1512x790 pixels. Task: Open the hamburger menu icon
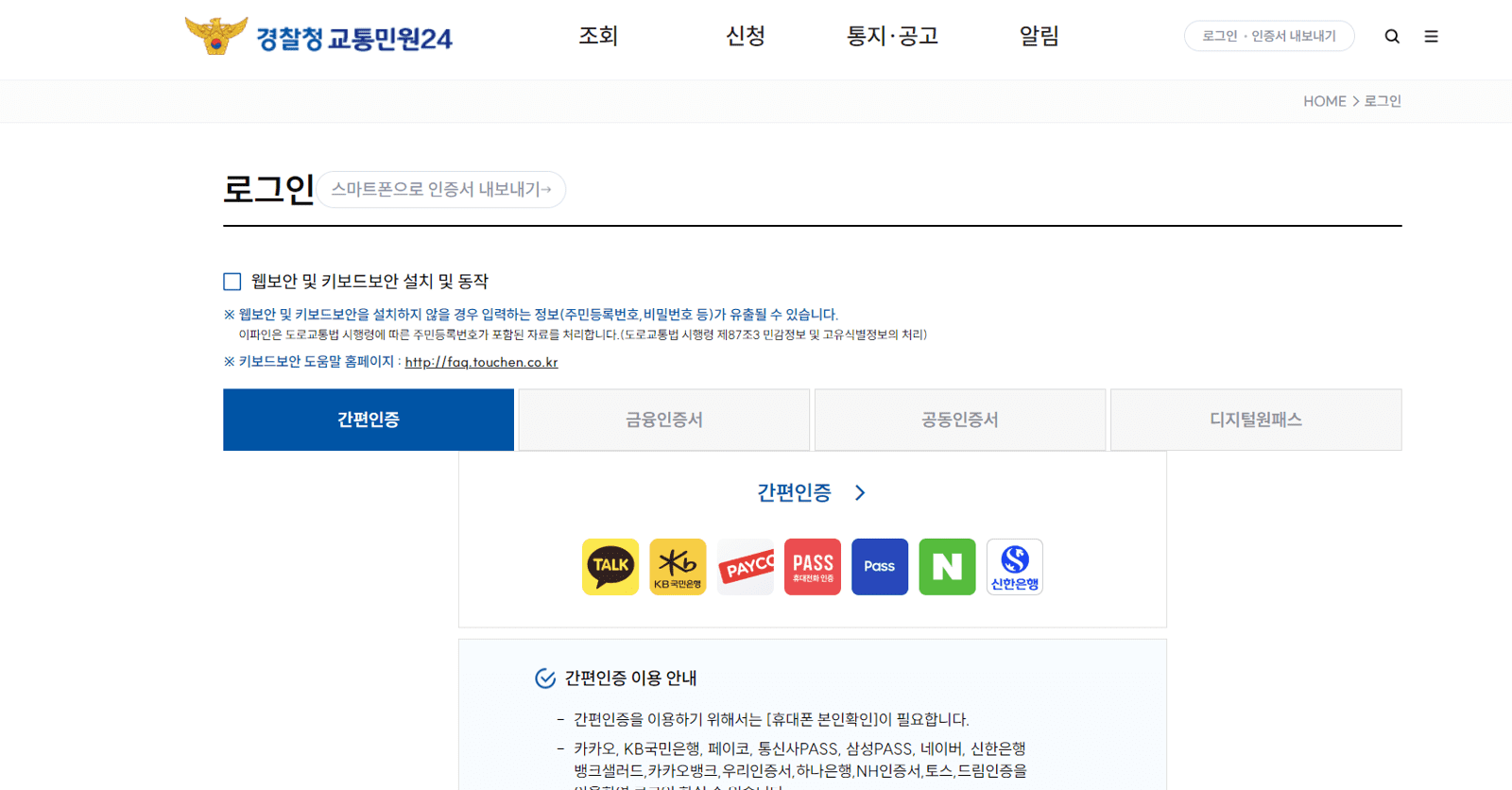click(x=1431, y=36)
